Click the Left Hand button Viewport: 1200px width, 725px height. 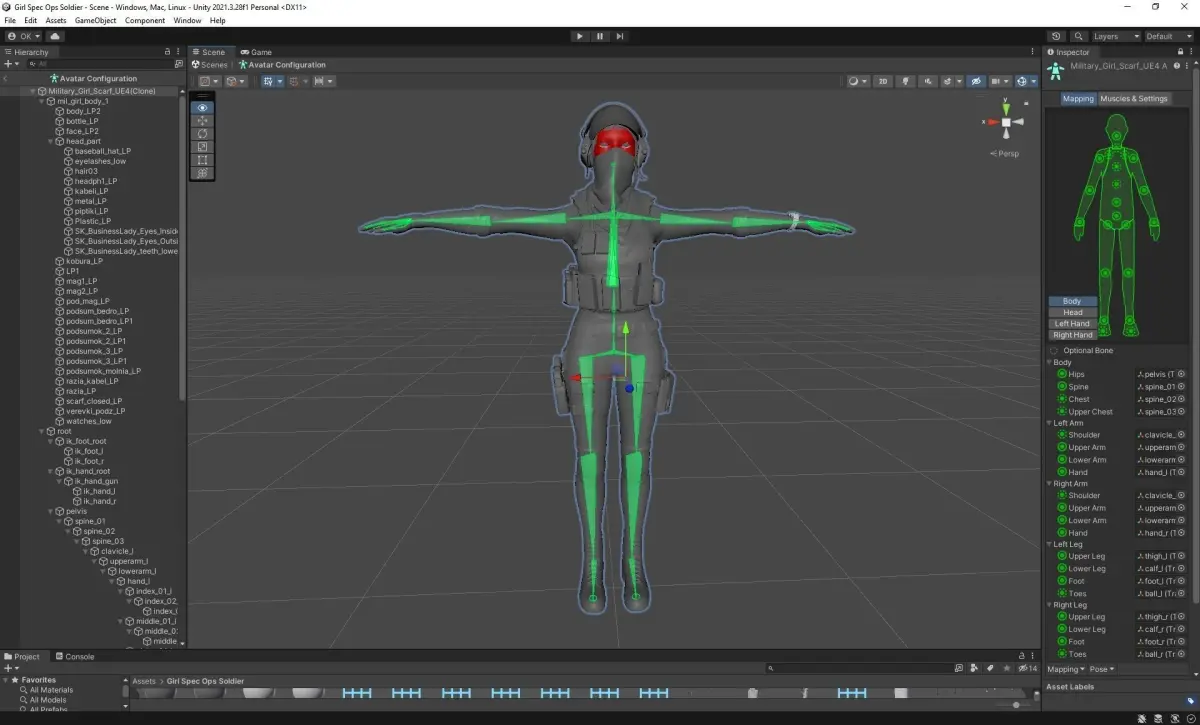click(1072, 324)
